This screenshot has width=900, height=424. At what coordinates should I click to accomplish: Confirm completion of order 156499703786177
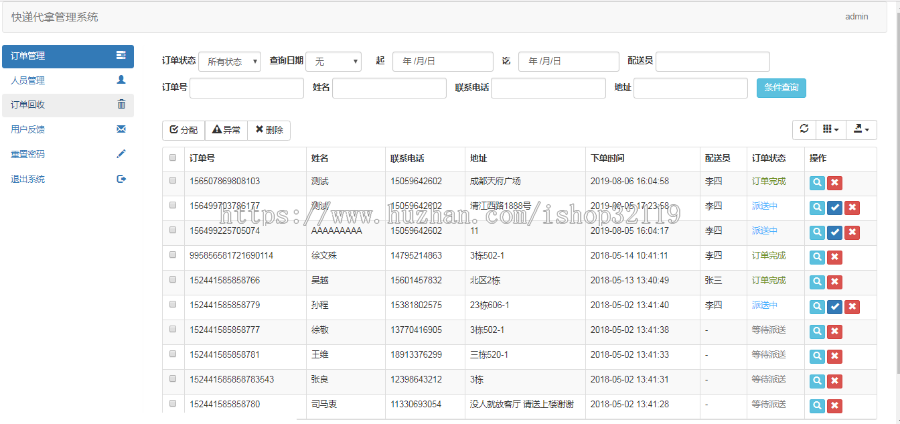(x=835, y=207)
